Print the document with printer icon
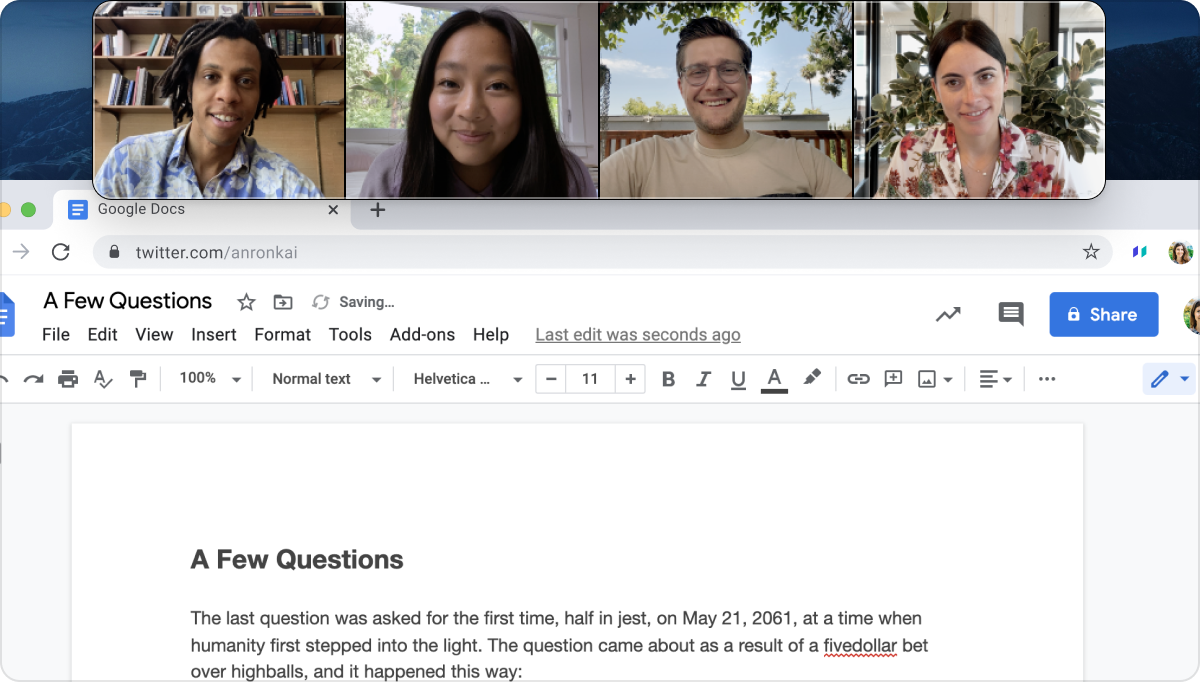 [x=68, y=379]
